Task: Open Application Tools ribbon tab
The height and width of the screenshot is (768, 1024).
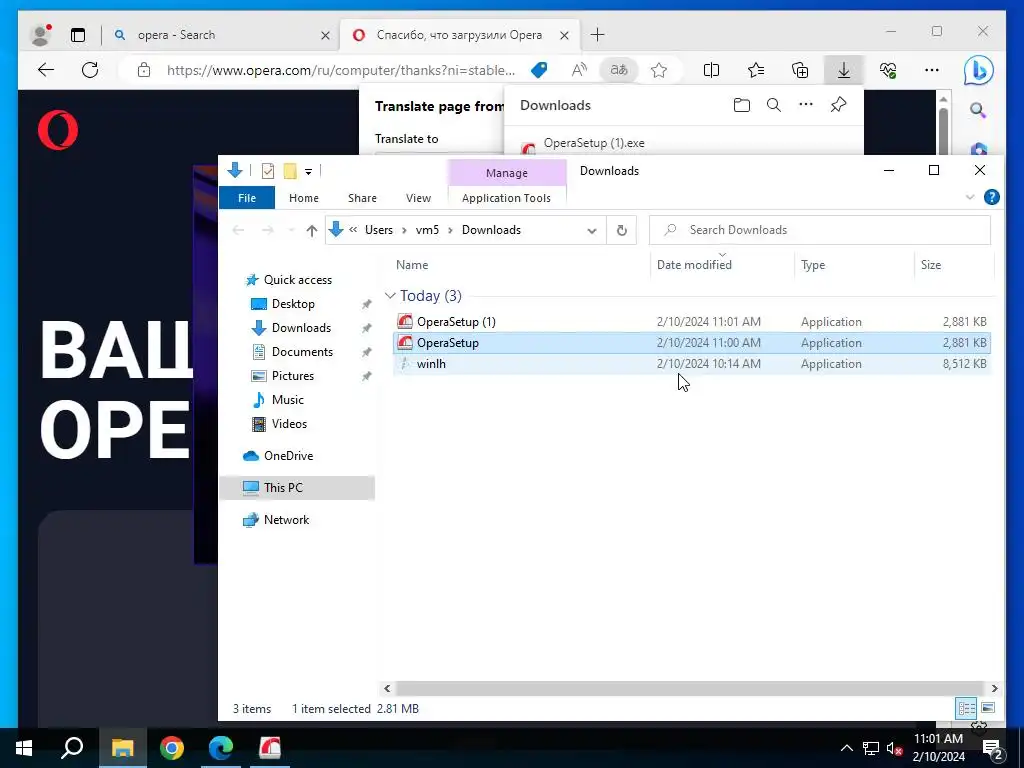Action: point(506,198)
